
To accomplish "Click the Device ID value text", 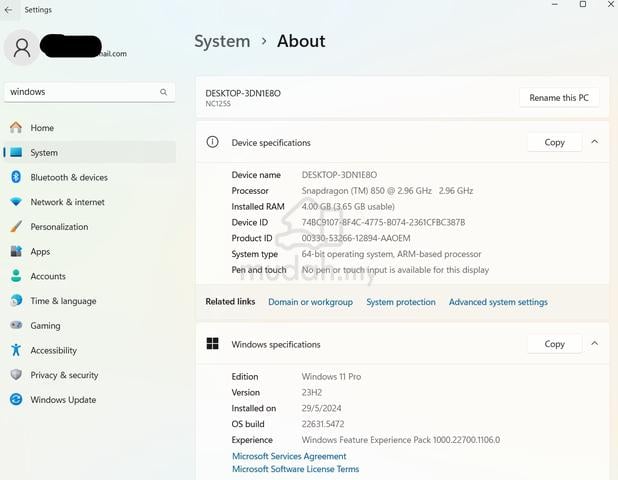I will [x=383, y=222].
